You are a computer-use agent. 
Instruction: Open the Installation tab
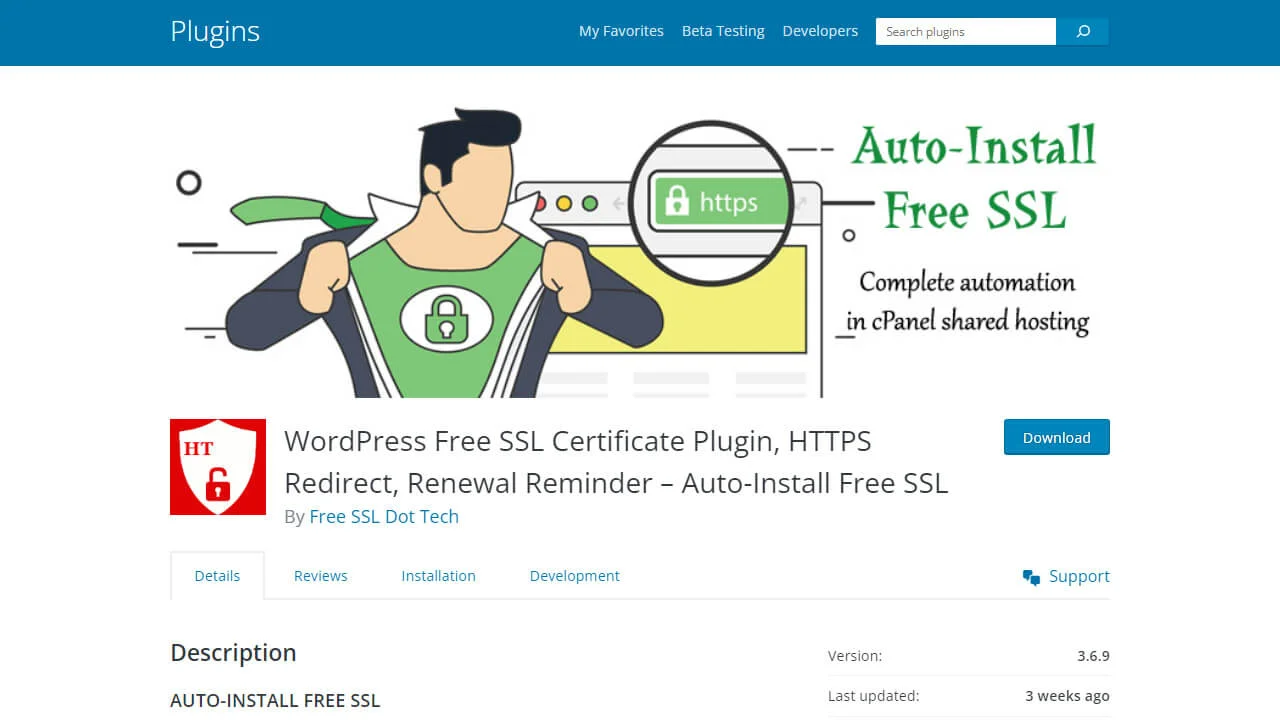[438, 576]
